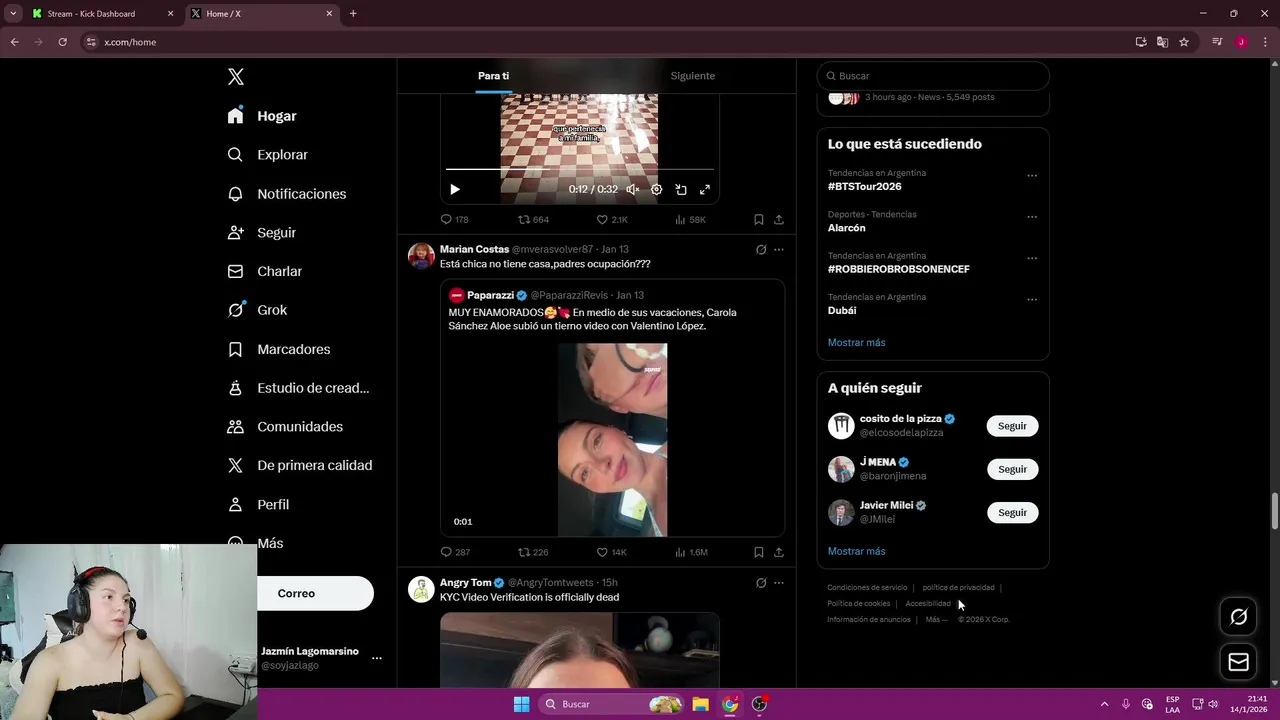Open Marian Costas profile avatar

point(421,256)
